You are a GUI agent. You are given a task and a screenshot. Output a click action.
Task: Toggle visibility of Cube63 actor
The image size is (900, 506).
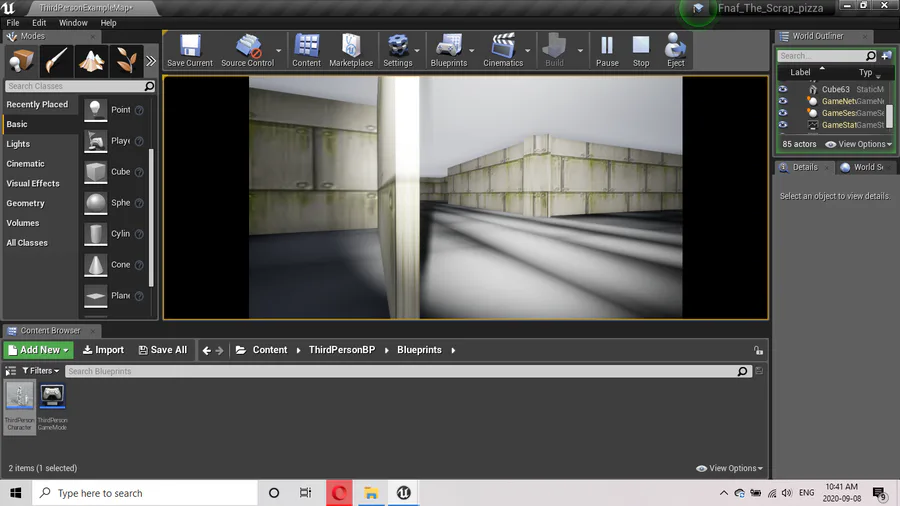click(x=783, y=89)
